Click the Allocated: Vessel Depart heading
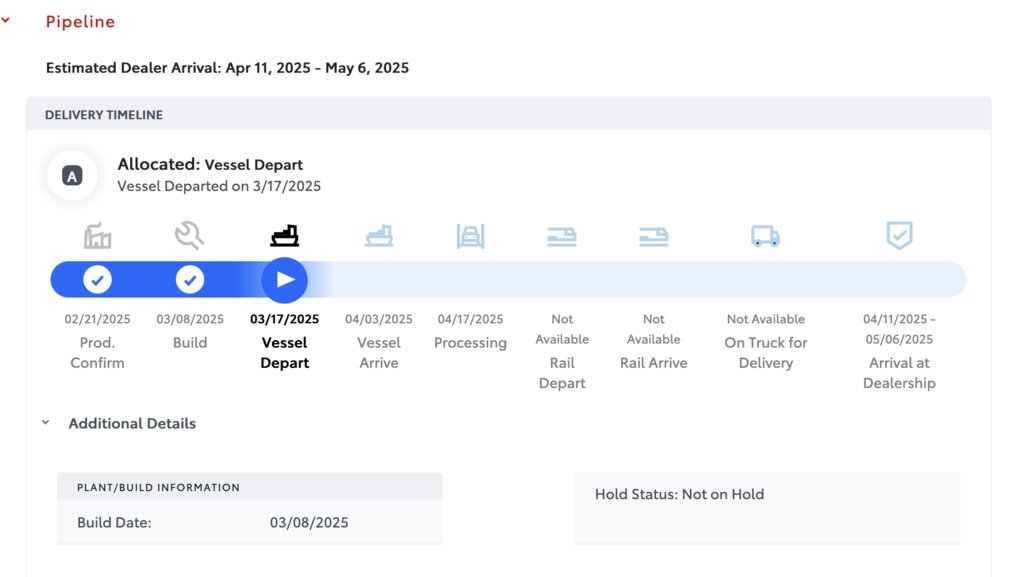 tap(210, 164)
